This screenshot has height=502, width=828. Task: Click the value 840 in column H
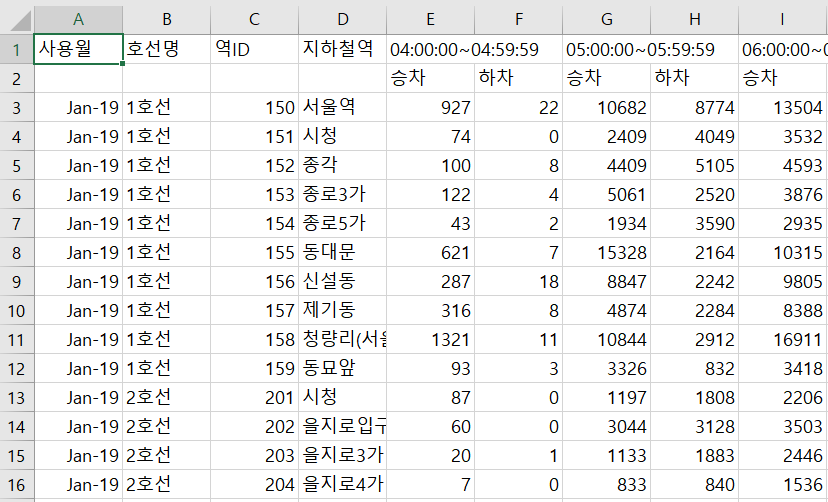pyautogui.click(x=694, y=485)
